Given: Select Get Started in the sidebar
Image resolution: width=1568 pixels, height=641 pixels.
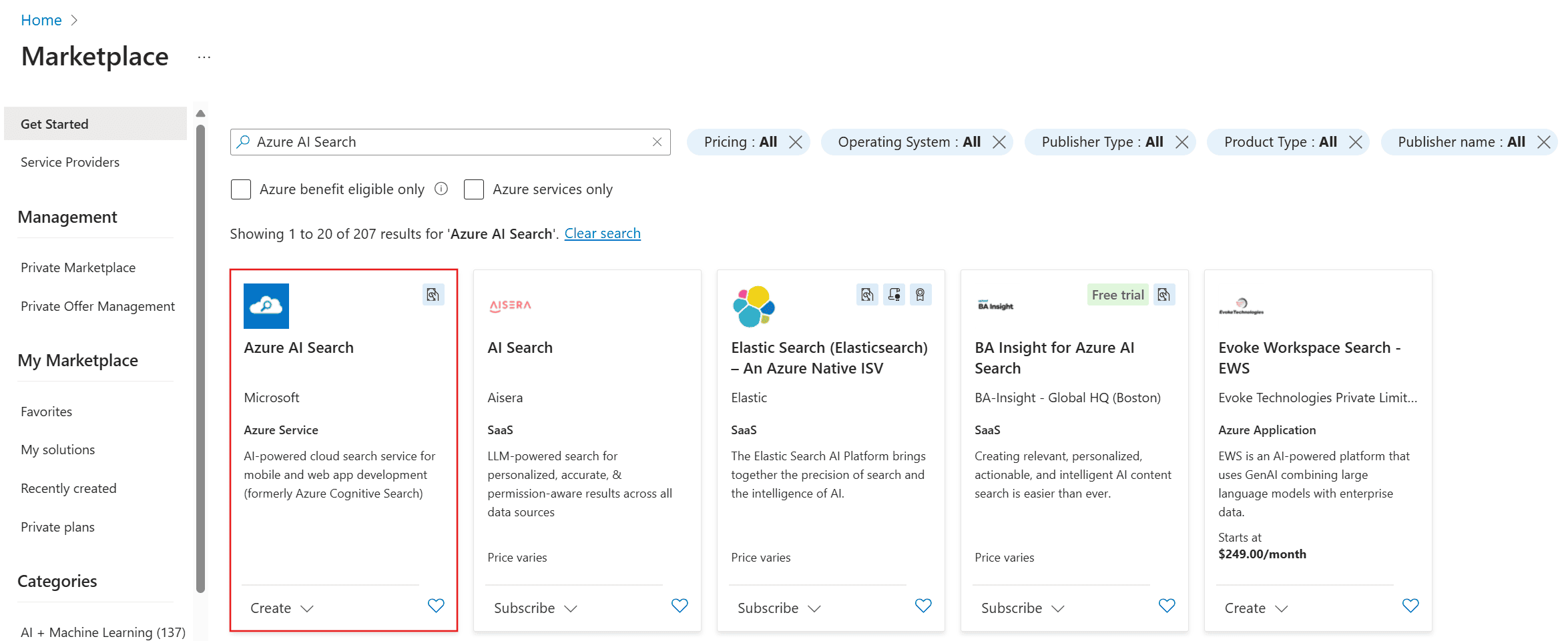Looking at the screenshot, I should point(55,123).
